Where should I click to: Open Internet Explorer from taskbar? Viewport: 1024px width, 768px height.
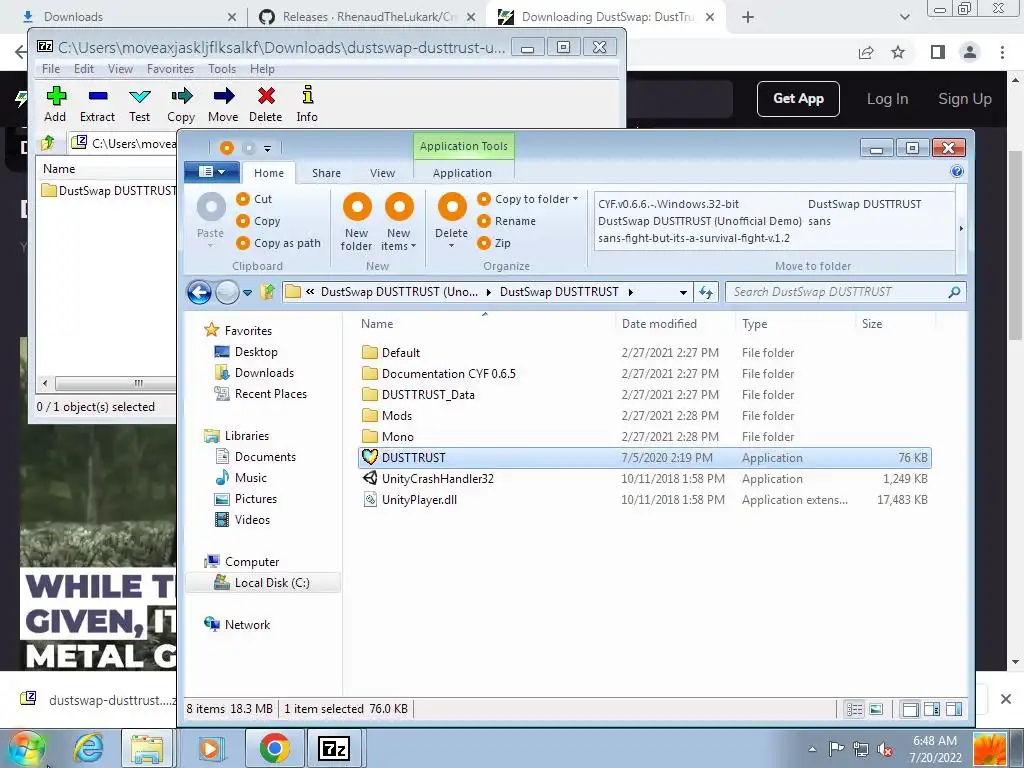88,748
